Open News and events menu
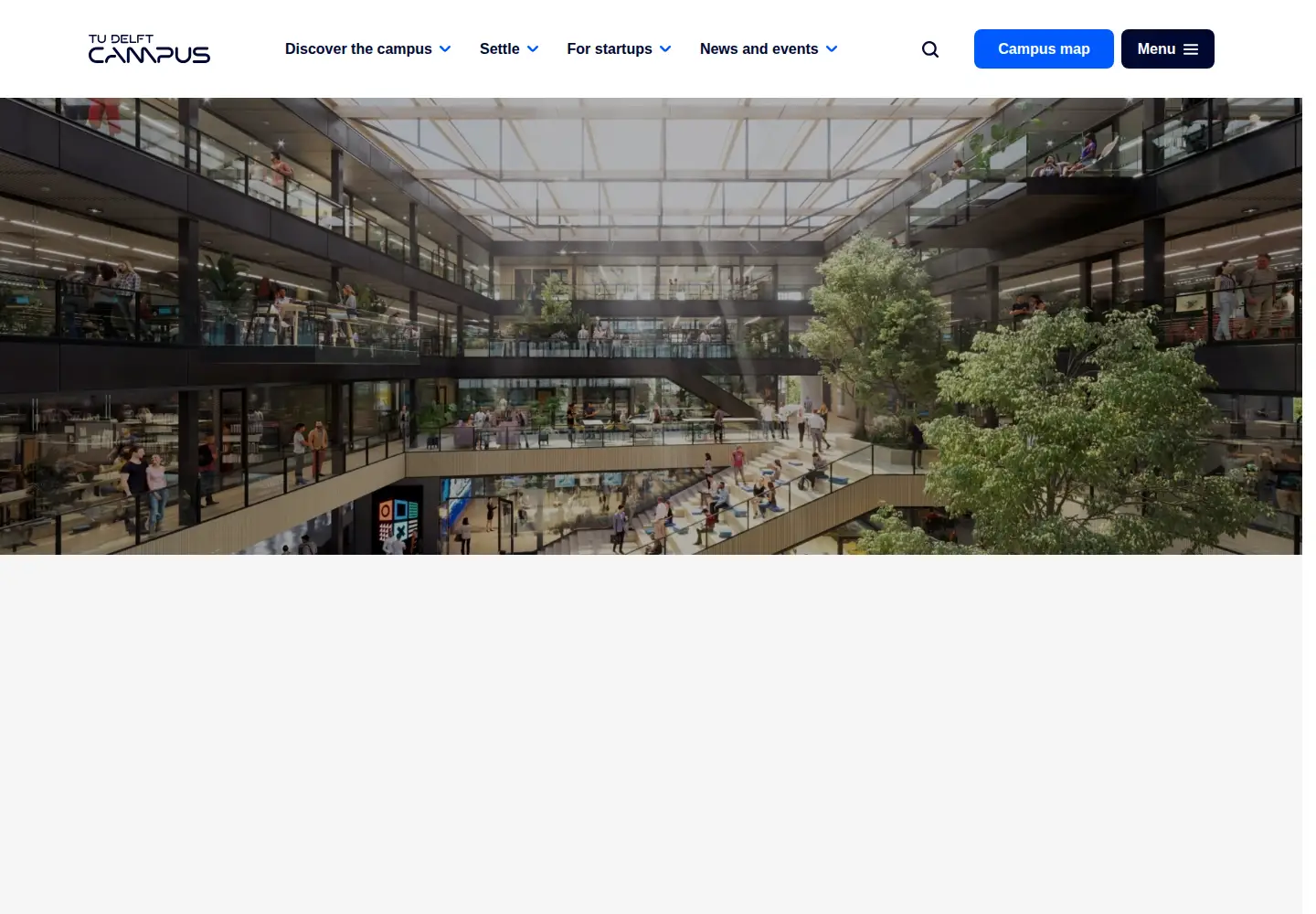Screen dimensions: 1316x914 [759, 48]
